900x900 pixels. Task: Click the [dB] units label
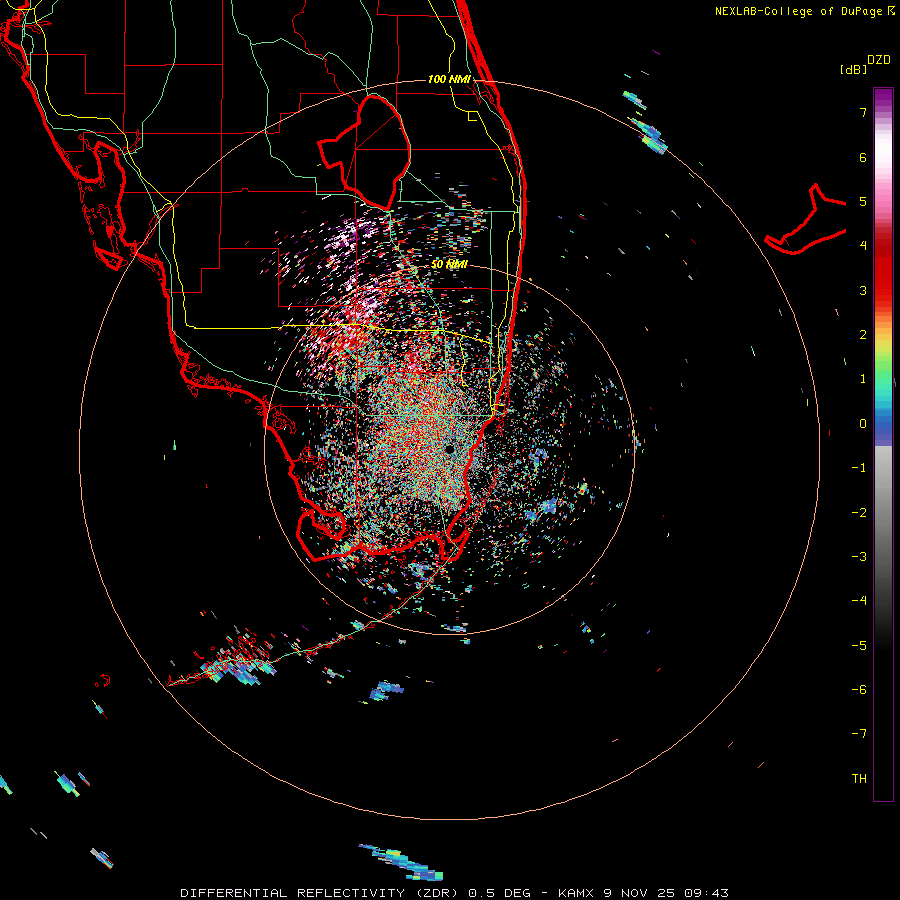click(853, 69)
